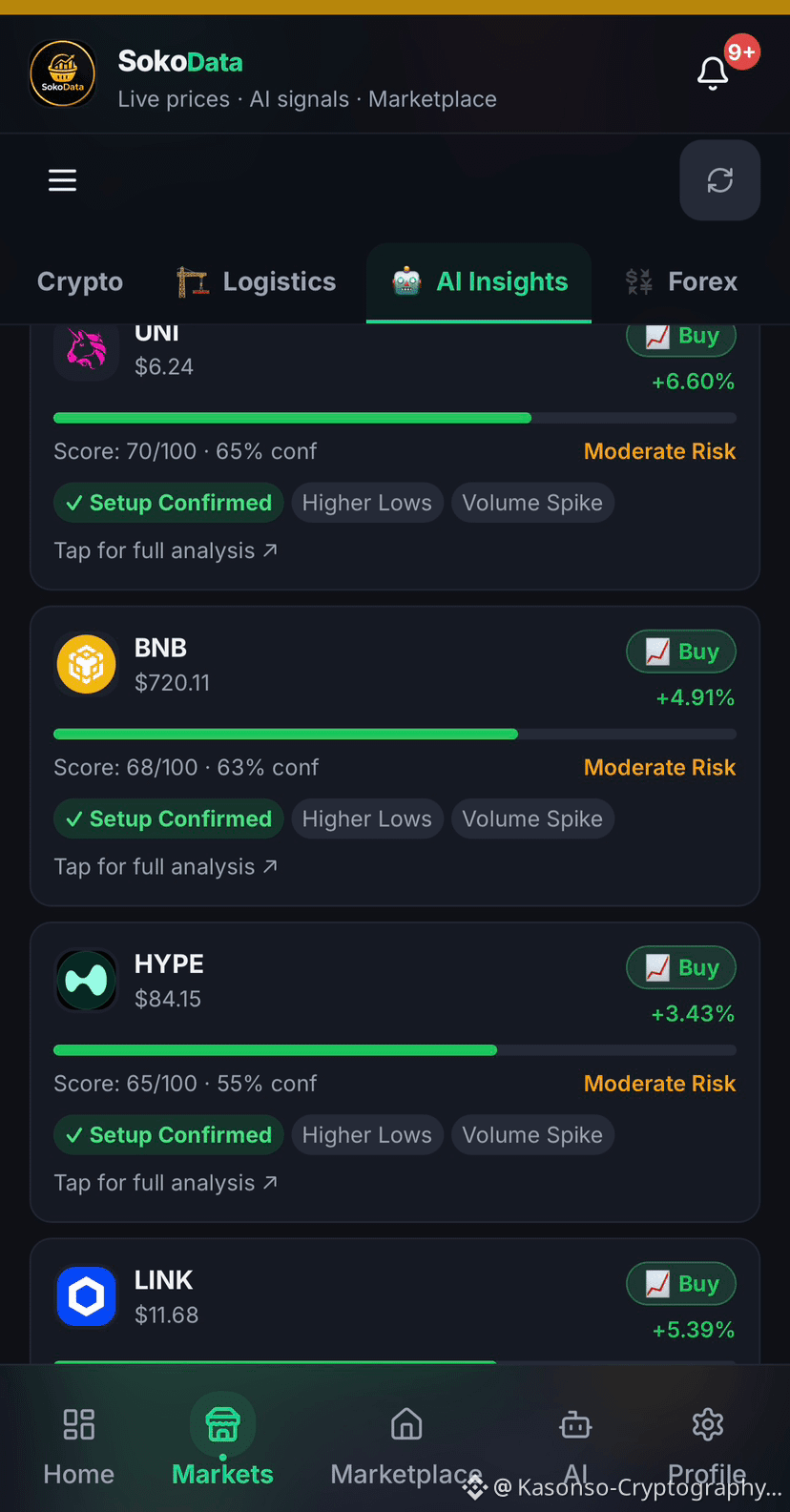Switch to the Logistics tab
The height and width of the screenshot is (1512, 790).
point(257,282)
